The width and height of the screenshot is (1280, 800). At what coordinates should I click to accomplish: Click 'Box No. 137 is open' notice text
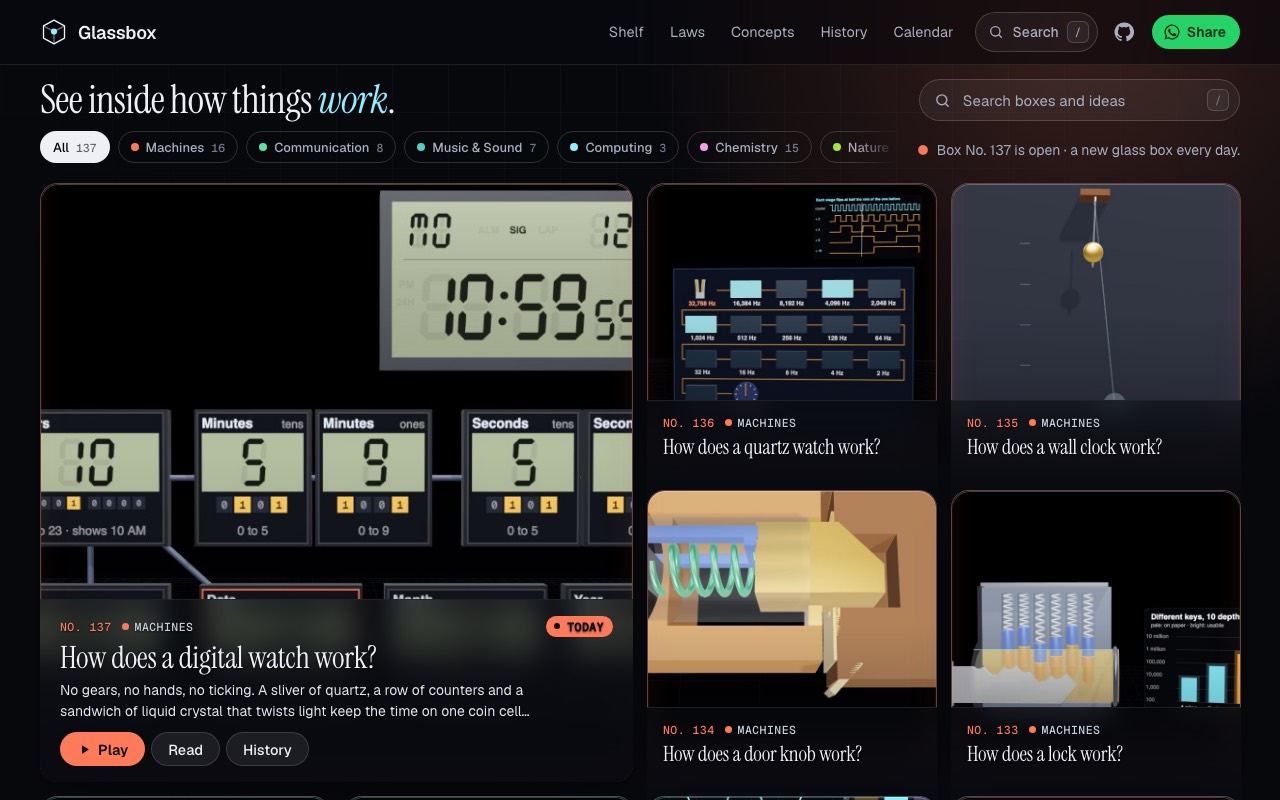(1088, 150)
